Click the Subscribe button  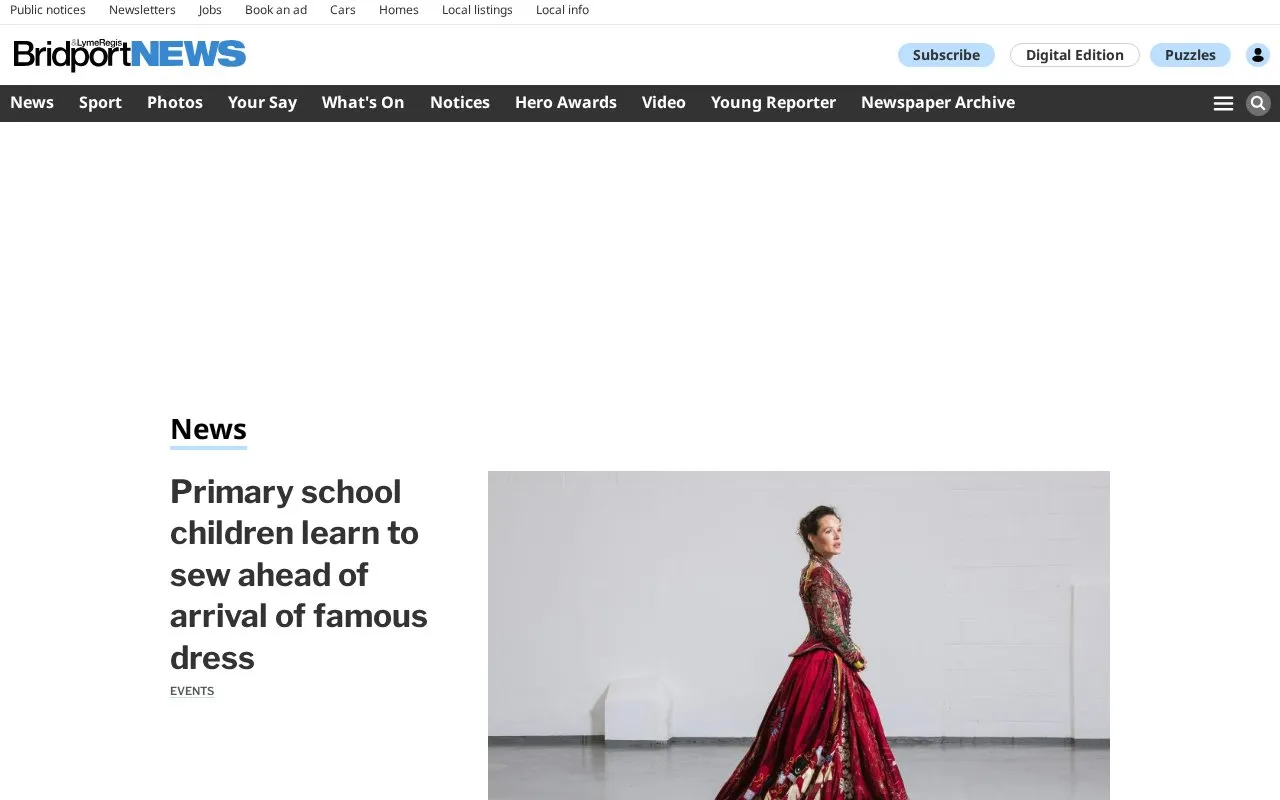pyautogui.click(x=946, y=55)
